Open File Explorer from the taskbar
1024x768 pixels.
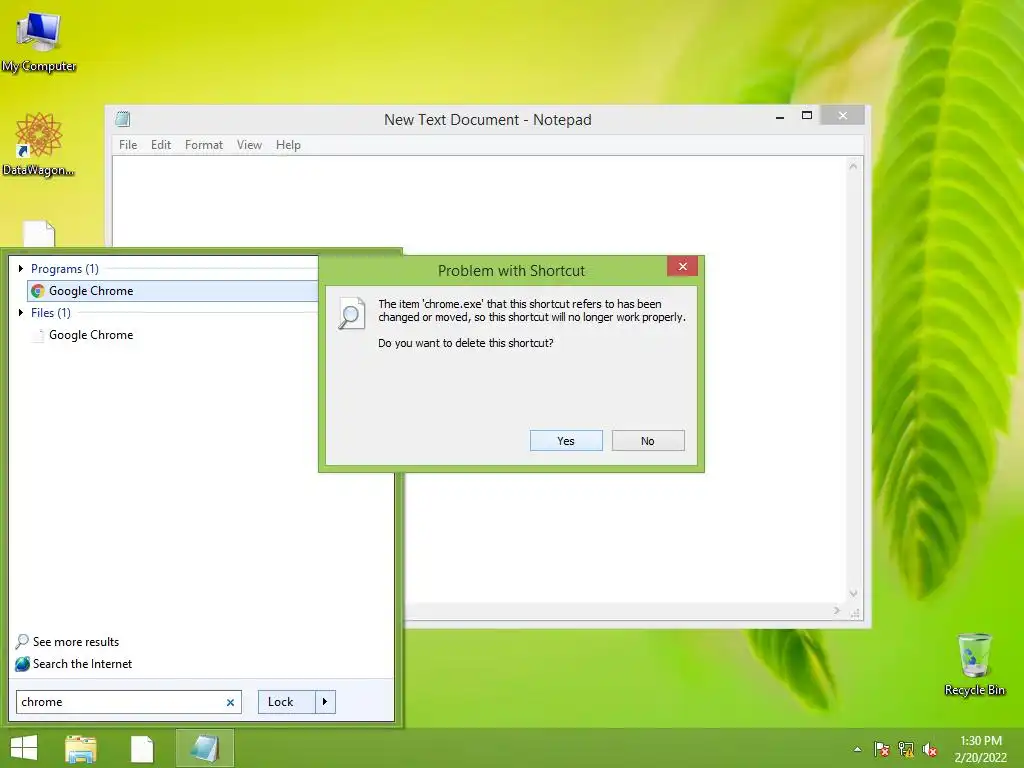pos(81,748)
